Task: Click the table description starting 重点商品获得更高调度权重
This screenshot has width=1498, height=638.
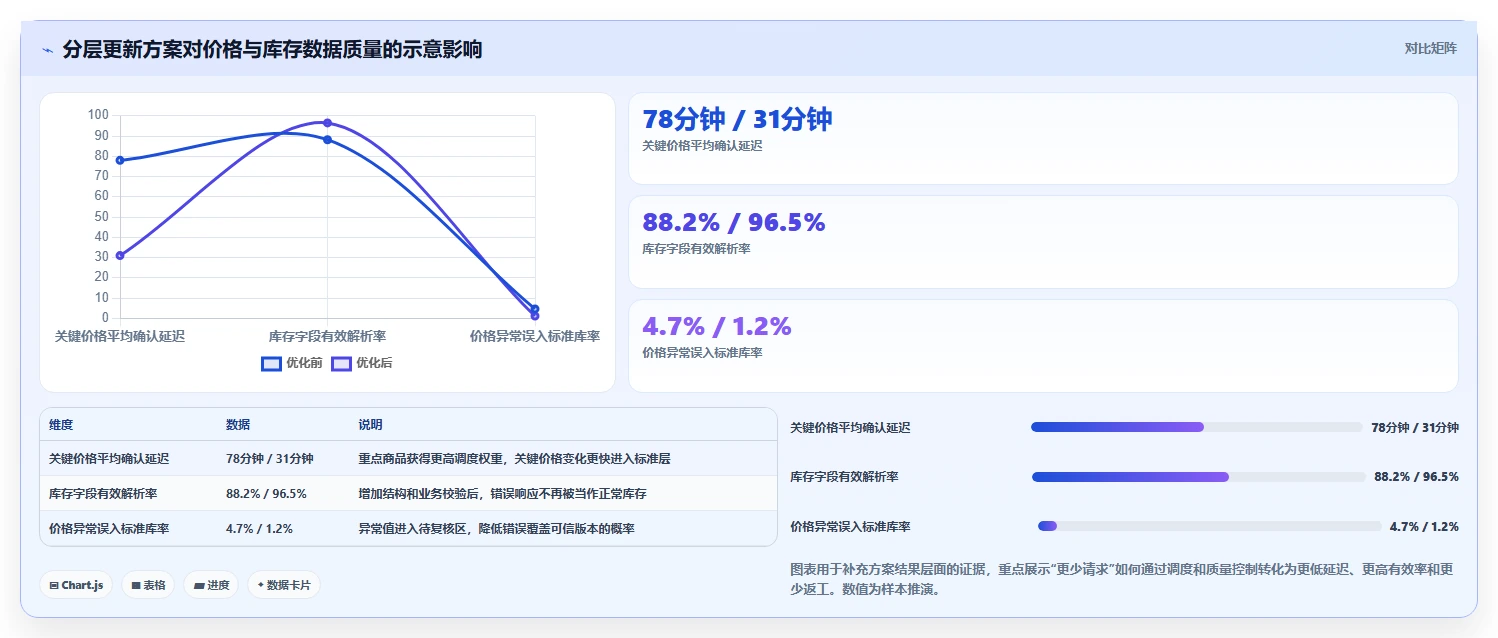Action: pyautogui.click(x=514, y=459)
